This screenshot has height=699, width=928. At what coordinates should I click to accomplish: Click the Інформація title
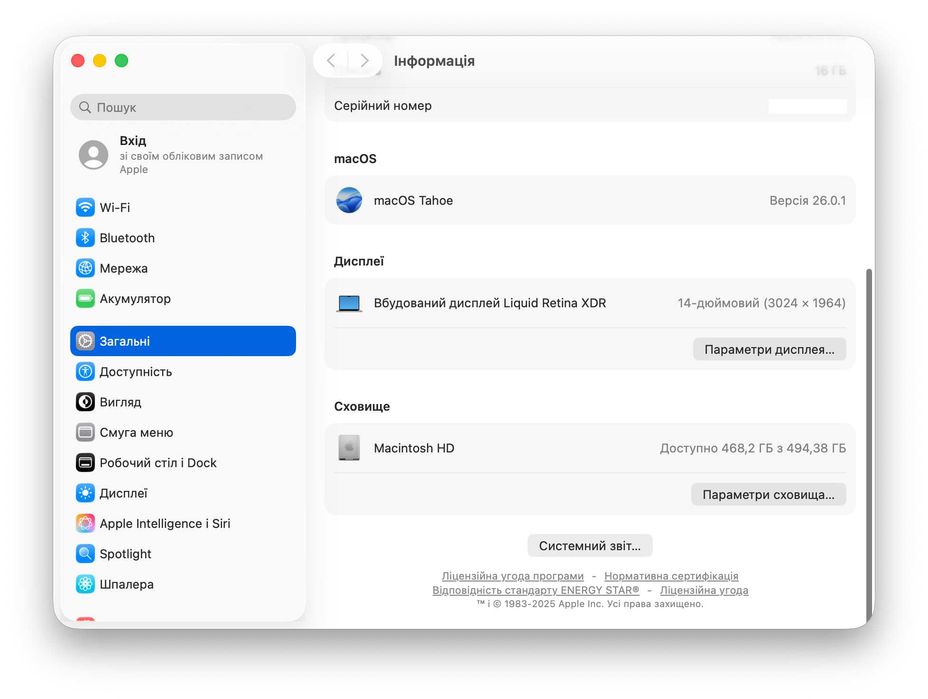point(434,60)
